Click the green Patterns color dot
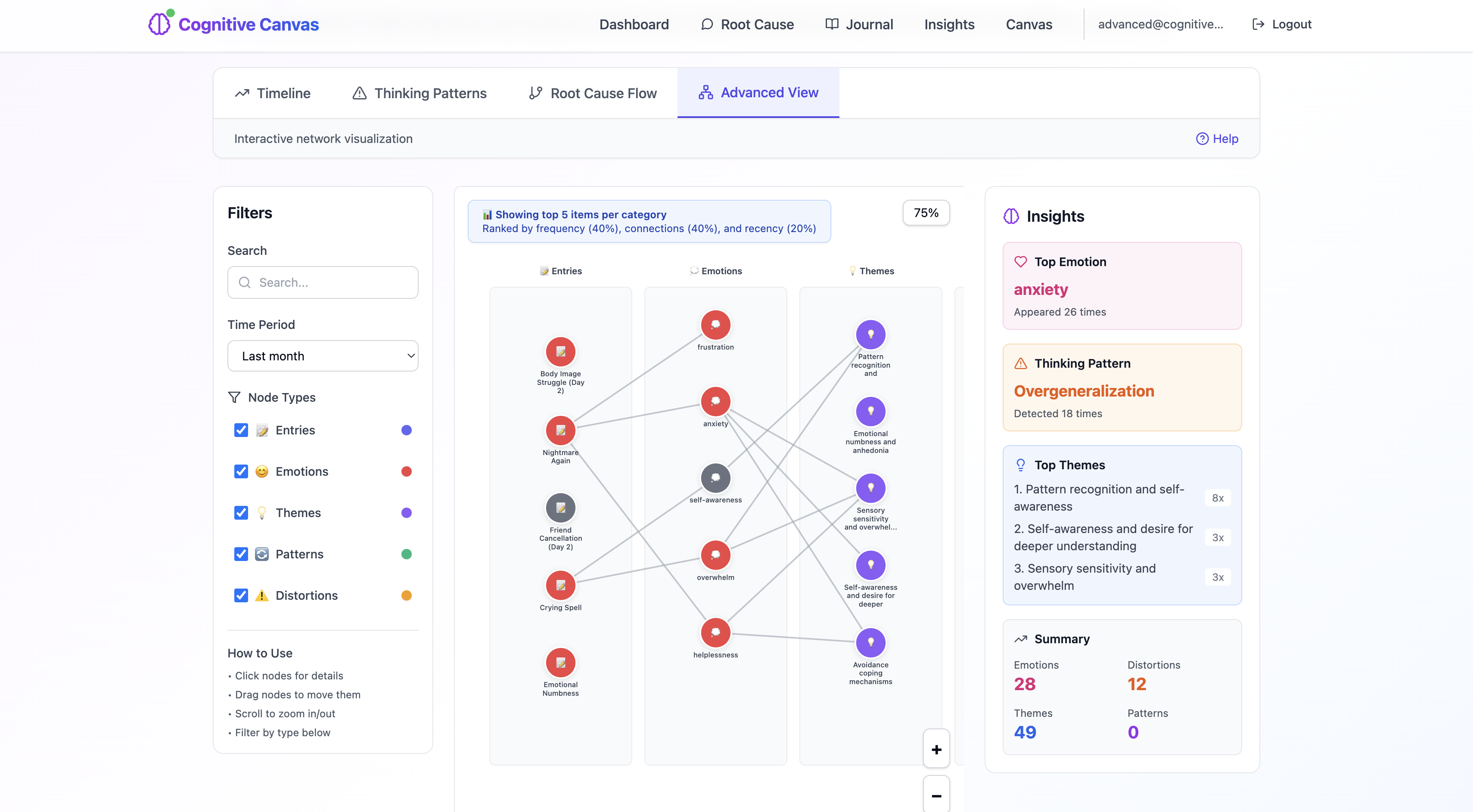1473x812 pixels. [407, 554]
